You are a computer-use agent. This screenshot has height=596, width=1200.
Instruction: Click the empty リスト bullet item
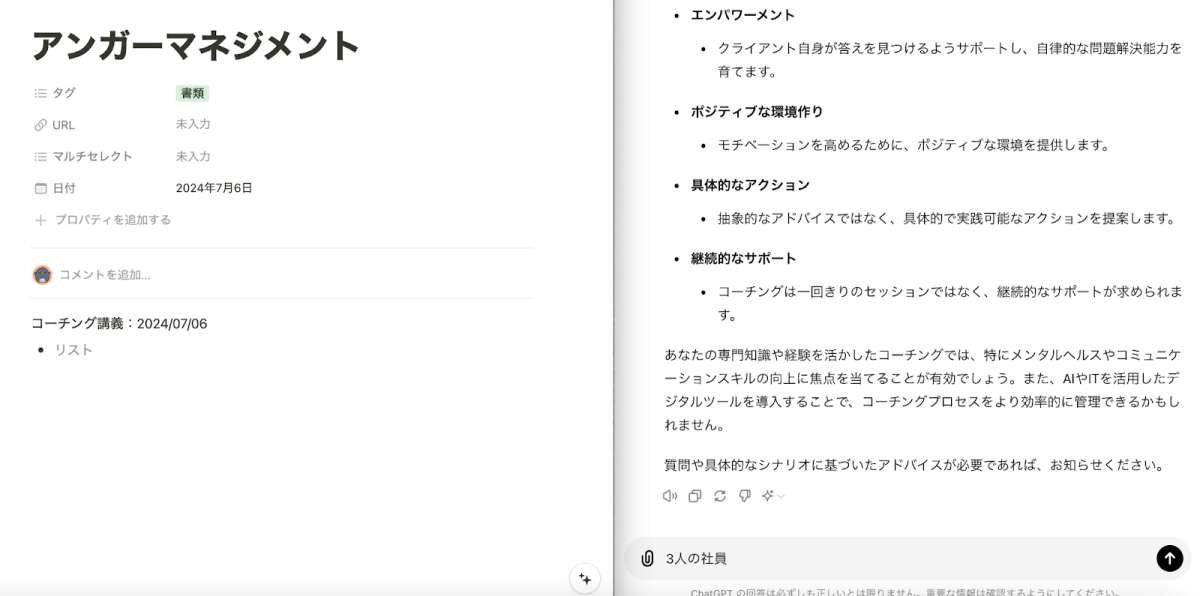74,350
